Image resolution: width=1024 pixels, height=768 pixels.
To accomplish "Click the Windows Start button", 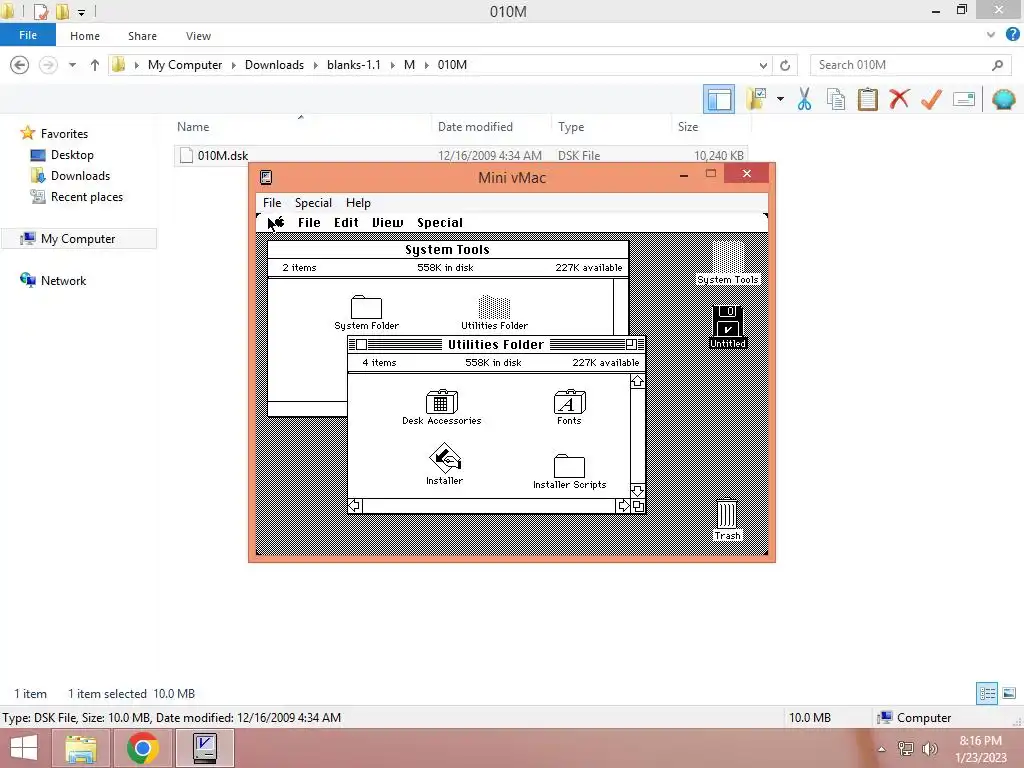I will 24,748.
